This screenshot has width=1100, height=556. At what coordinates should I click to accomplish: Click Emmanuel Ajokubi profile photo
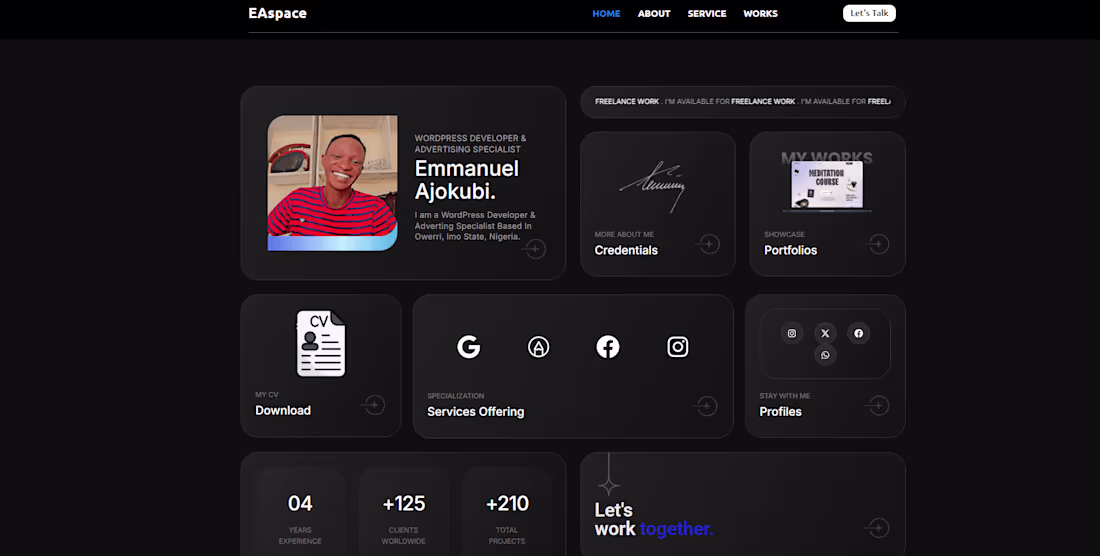point(333,183)
